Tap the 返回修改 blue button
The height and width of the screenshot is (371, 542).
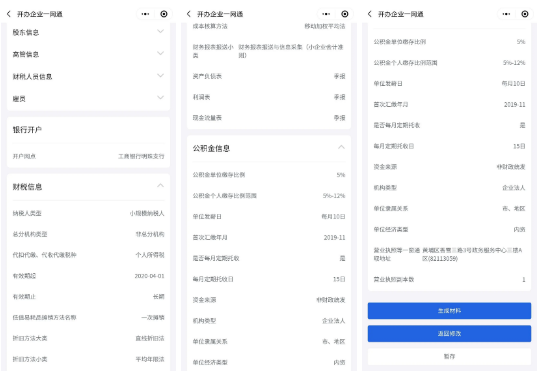(x=449, y=334)
